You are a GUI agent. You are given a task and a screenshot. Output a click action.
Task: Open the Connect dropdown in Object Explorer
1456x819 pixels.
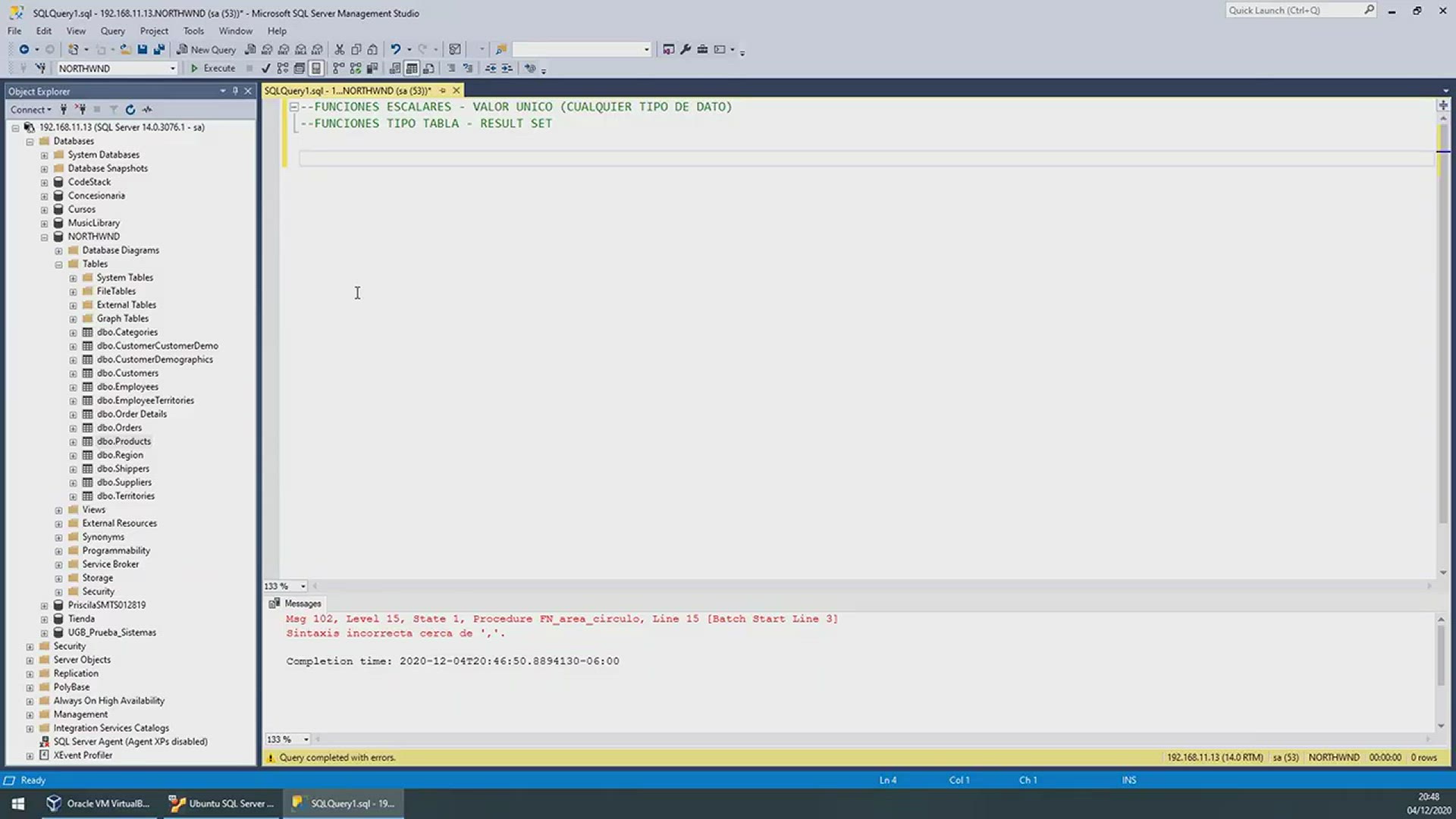(31, 109)
